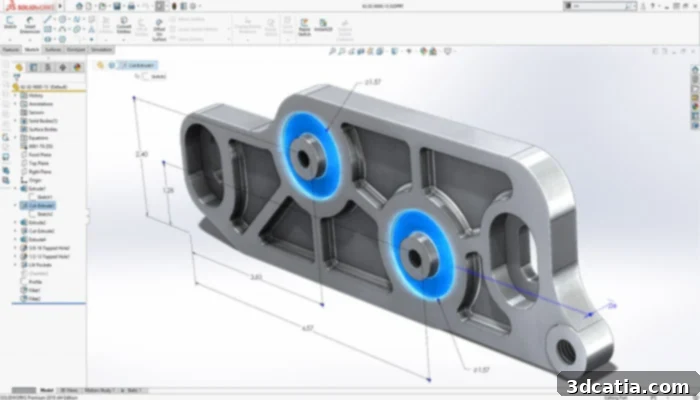This screenshot has height=400, width=700.
Task: Select the Circle sketch tool
Action: pos(62,19)
